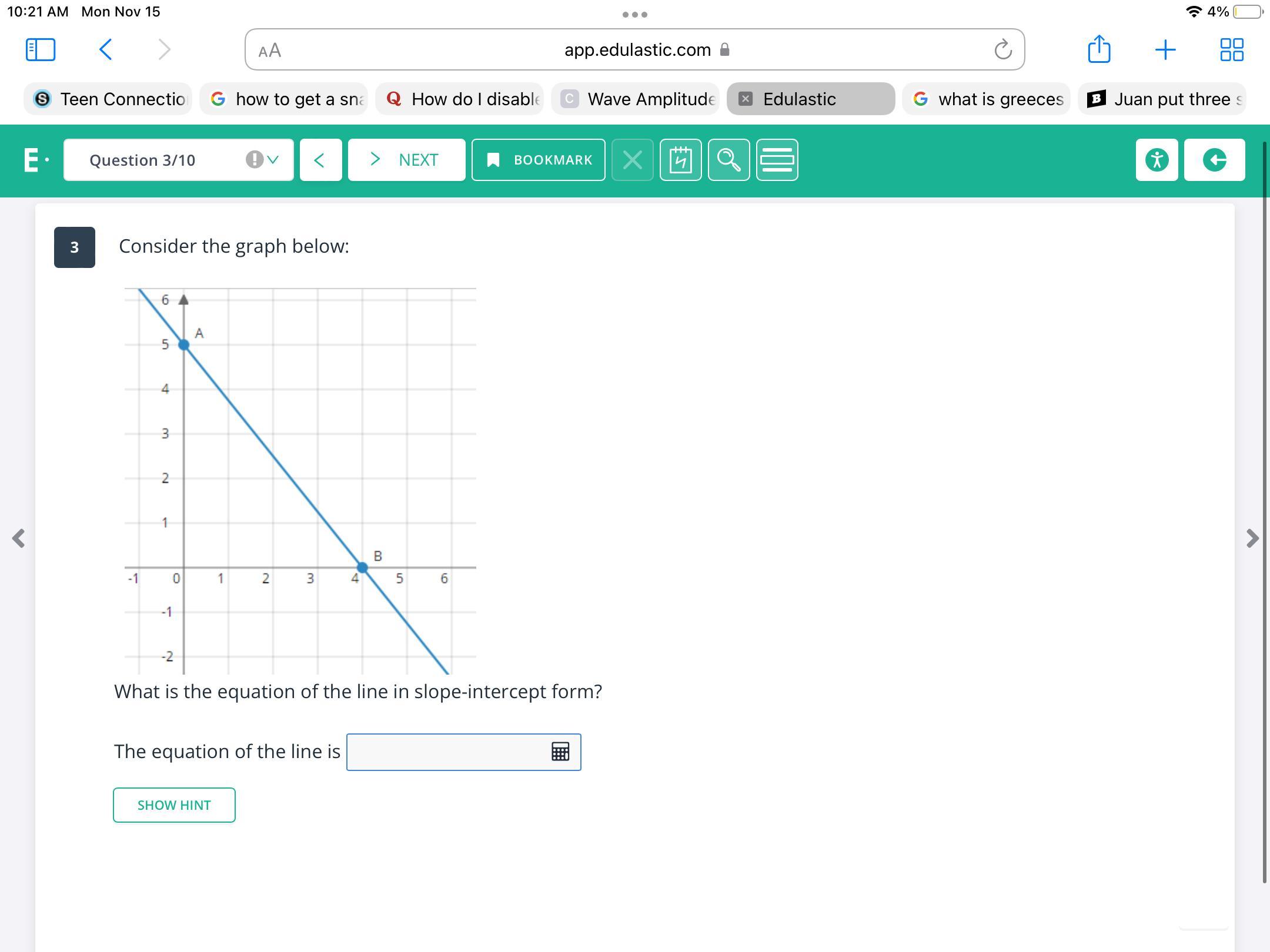Open reader view AA text options
Image resolution: width=1270 pixels, height=952 pixels.
[x=270, y=51]
